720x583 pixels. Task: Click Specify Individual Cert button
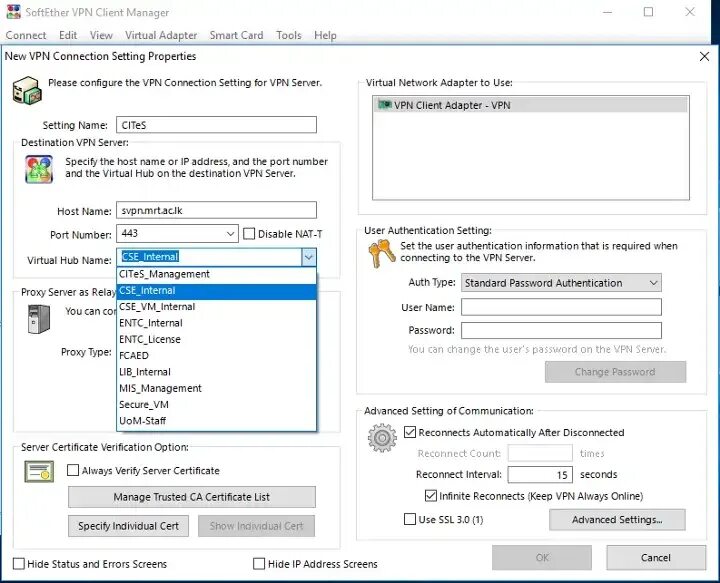[128, 526]
